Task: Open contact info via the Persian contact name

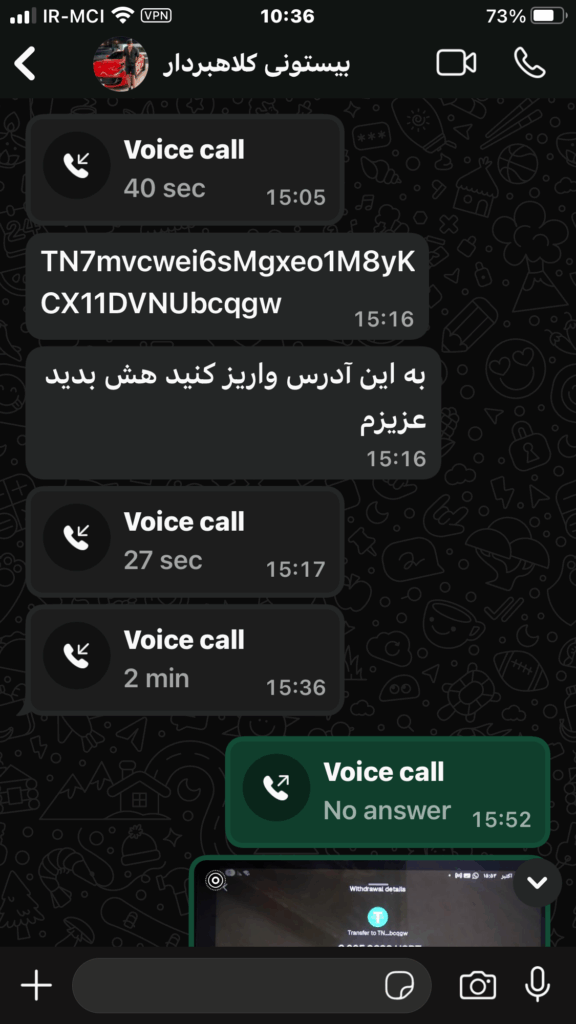Action: 256,65
